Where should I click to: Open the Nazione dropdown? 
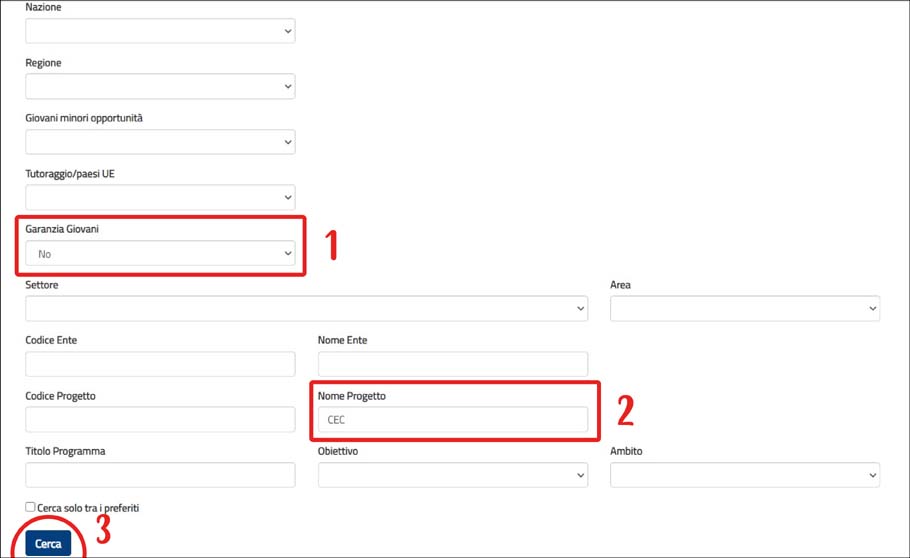160,31
